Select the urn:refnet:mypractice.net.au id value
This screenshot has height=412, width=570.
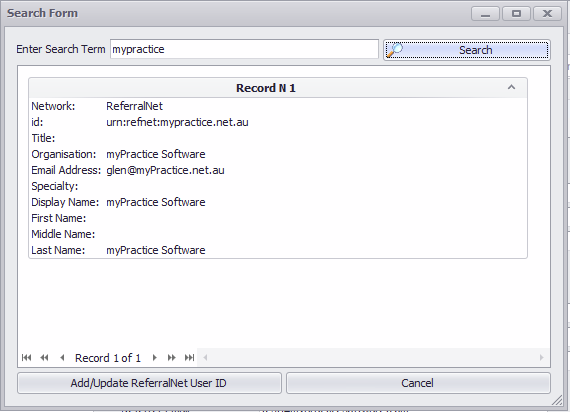[177, 122]
